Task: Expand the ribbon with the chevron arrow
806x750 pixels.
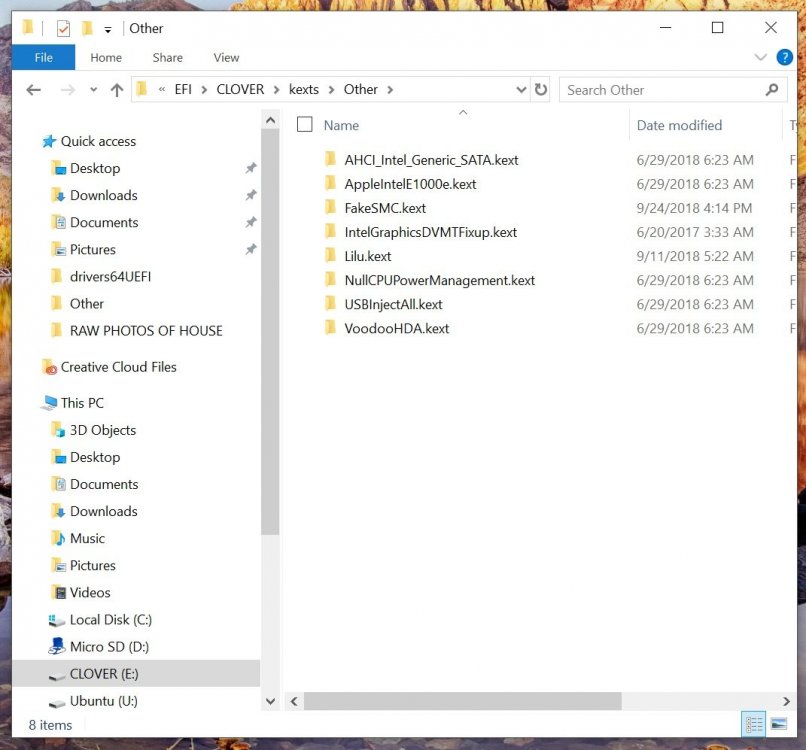Action: [760, 57]
